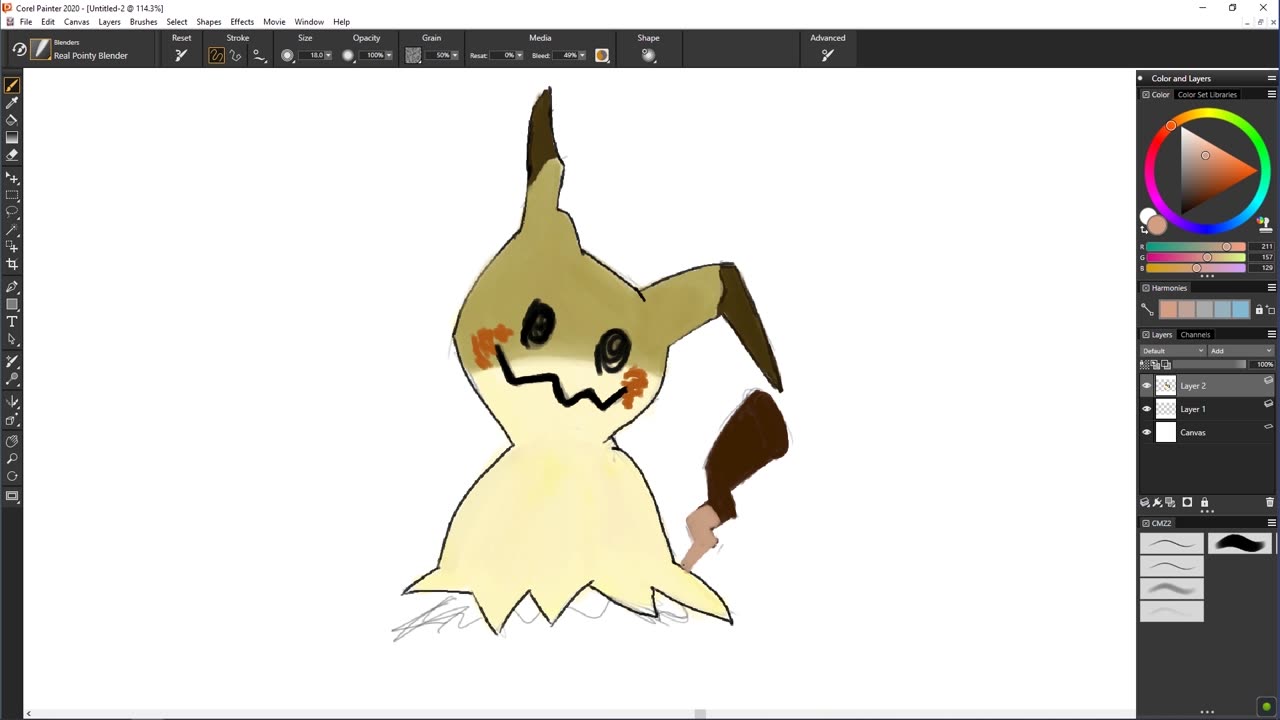
Task: Delete the selected layer with trash icon
Action: pos(1270,502)
